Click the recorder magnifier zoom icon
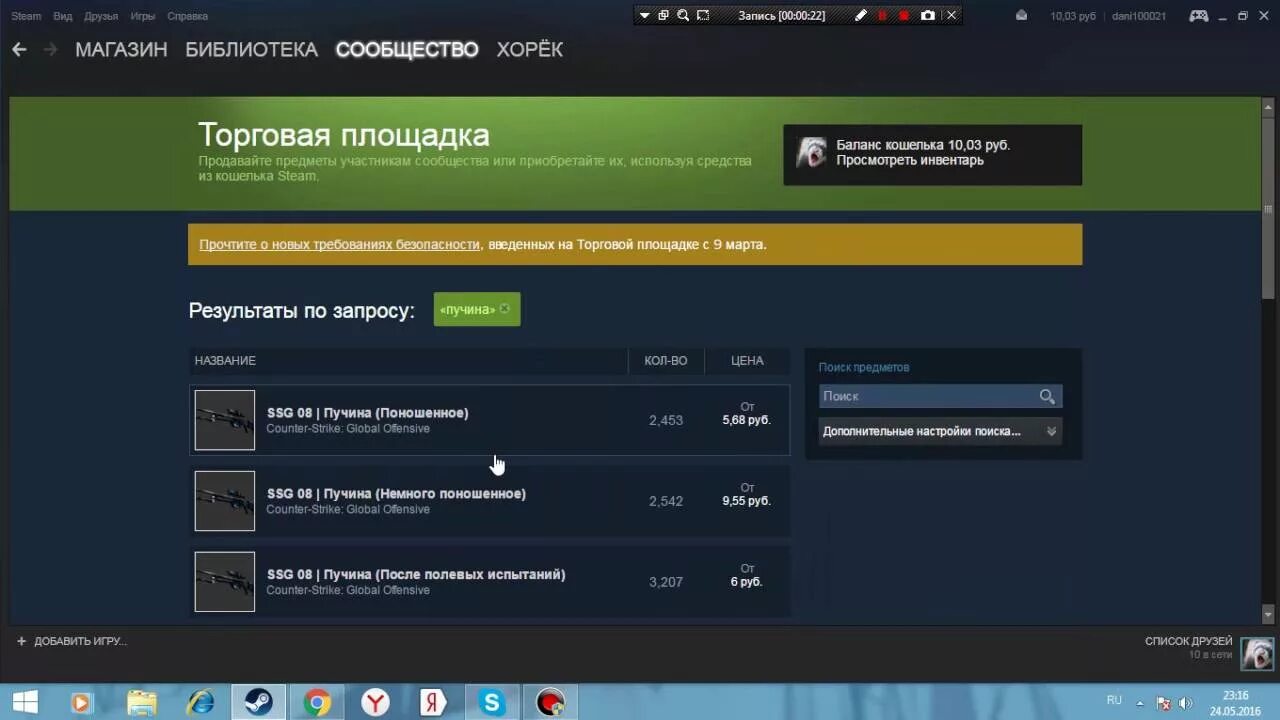1280x720 pixels. [683, 15]
